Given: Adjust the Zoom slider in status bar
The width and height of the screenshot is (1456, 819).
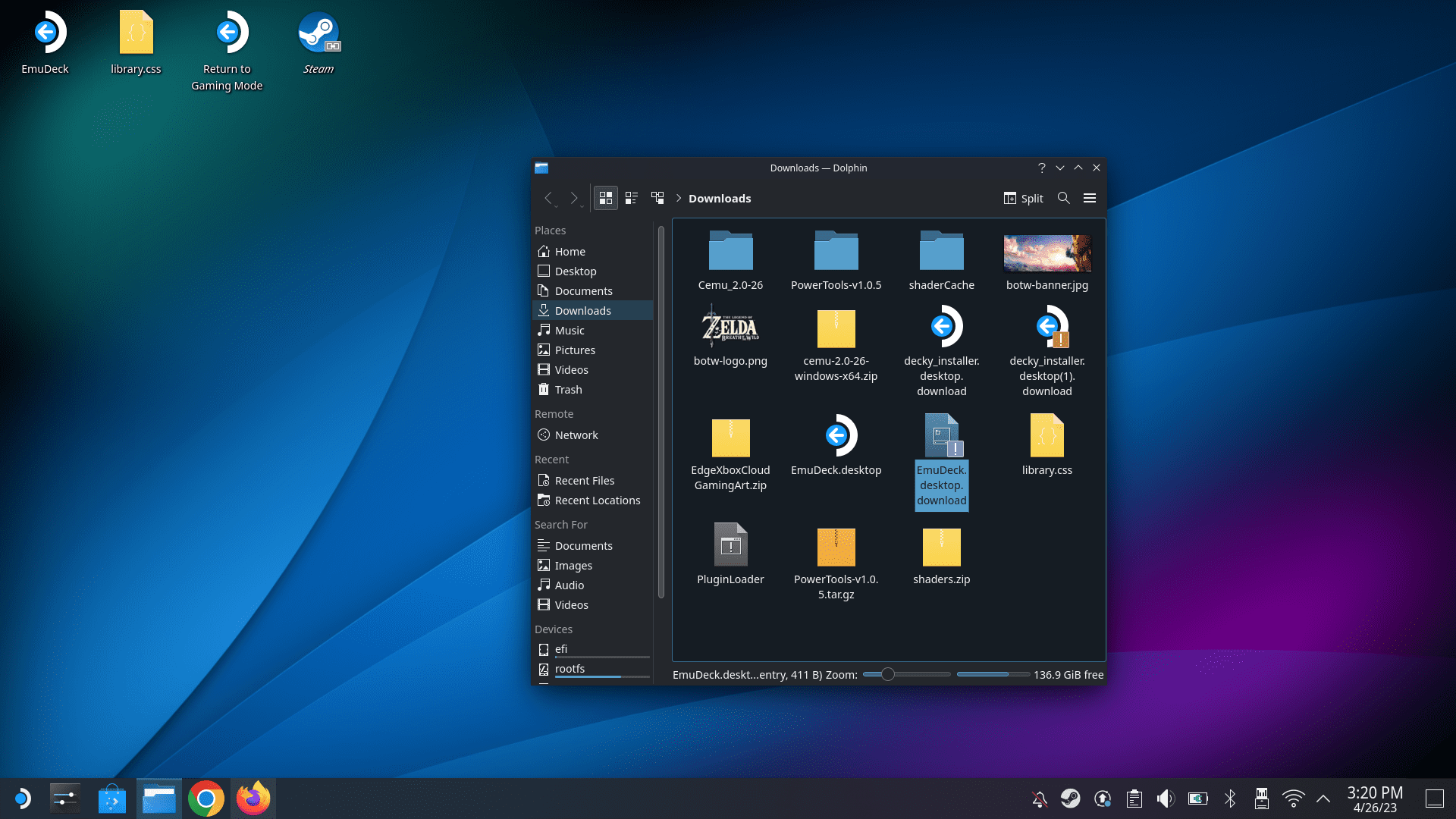Looking at the screenshot, I should 906,674.
